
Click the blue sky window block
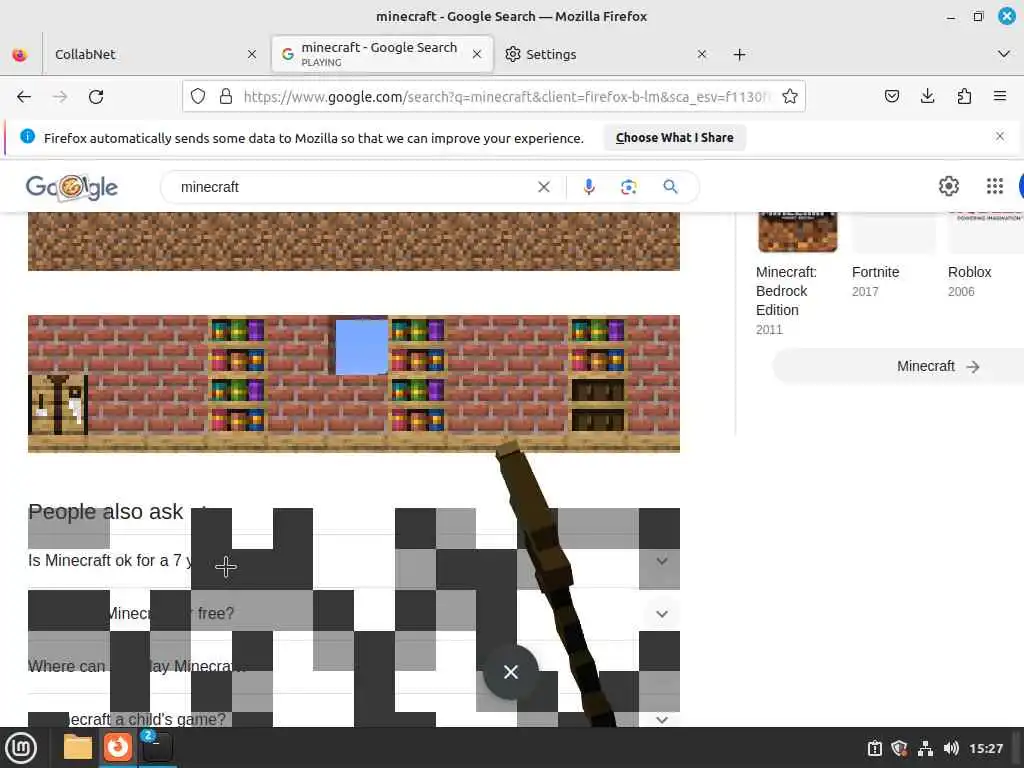click(361, 346)
